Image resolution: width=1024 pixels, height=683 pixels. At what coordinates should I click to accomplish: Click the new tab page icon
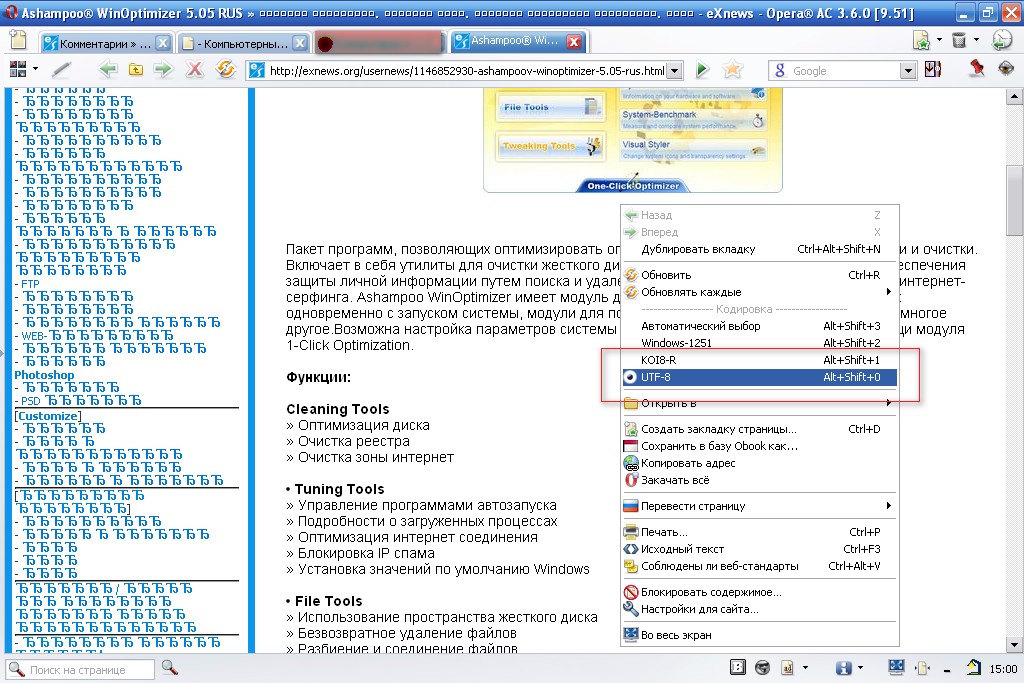pos(18,40)
